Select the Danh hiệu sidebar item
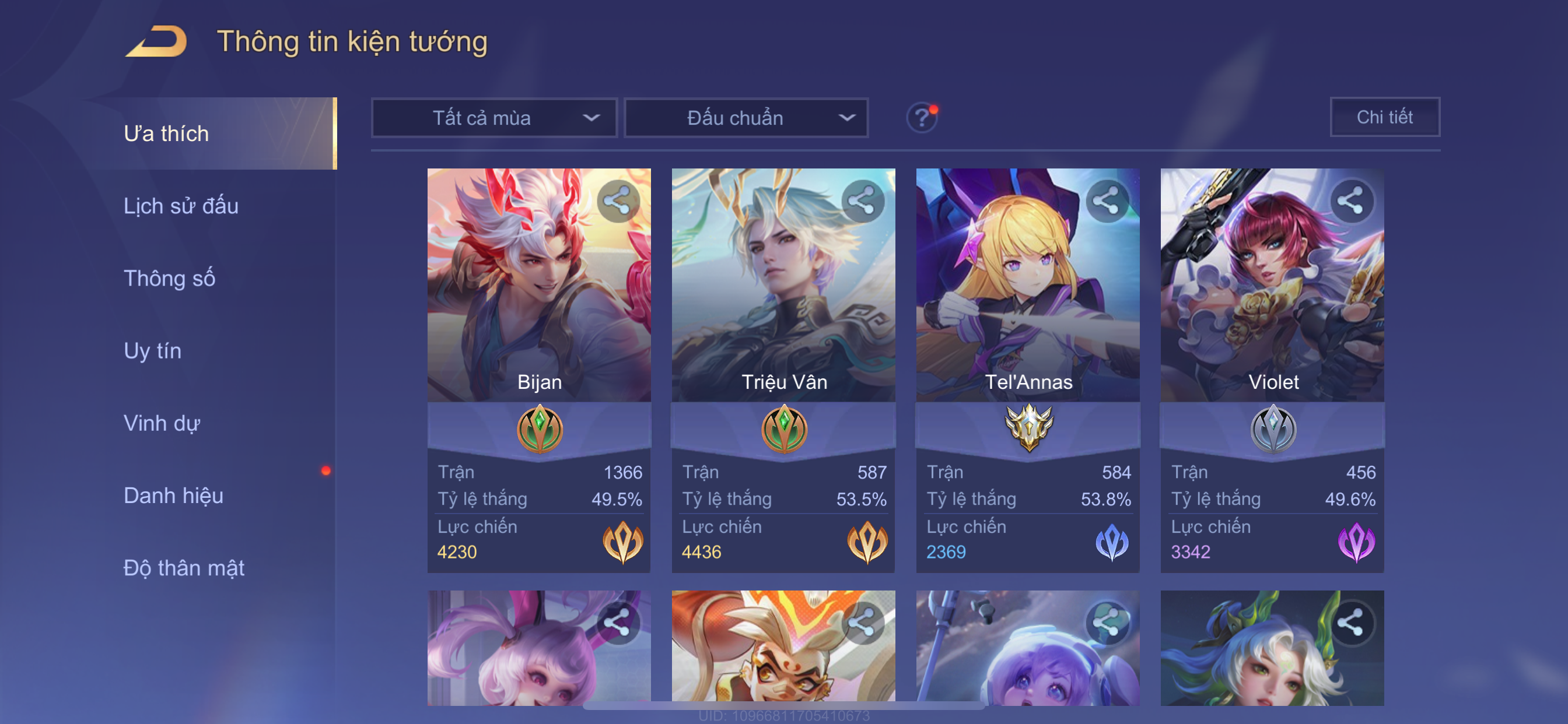Image resolution: width=1568 pixels, height=724 pixels. click(173, 495)
